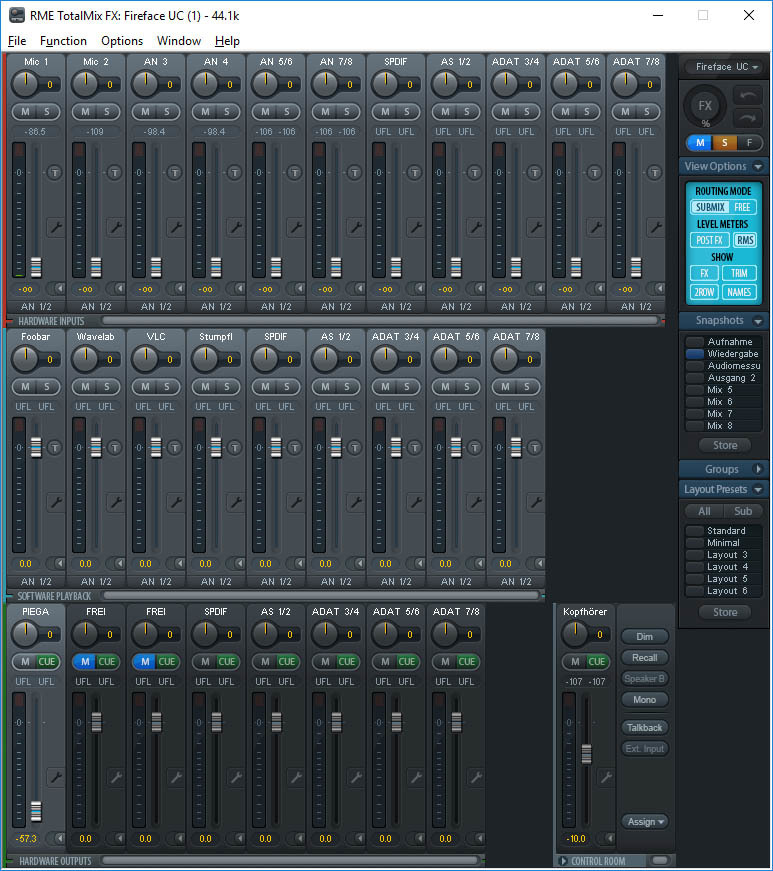Click the round FX % knob

point(705,106)
